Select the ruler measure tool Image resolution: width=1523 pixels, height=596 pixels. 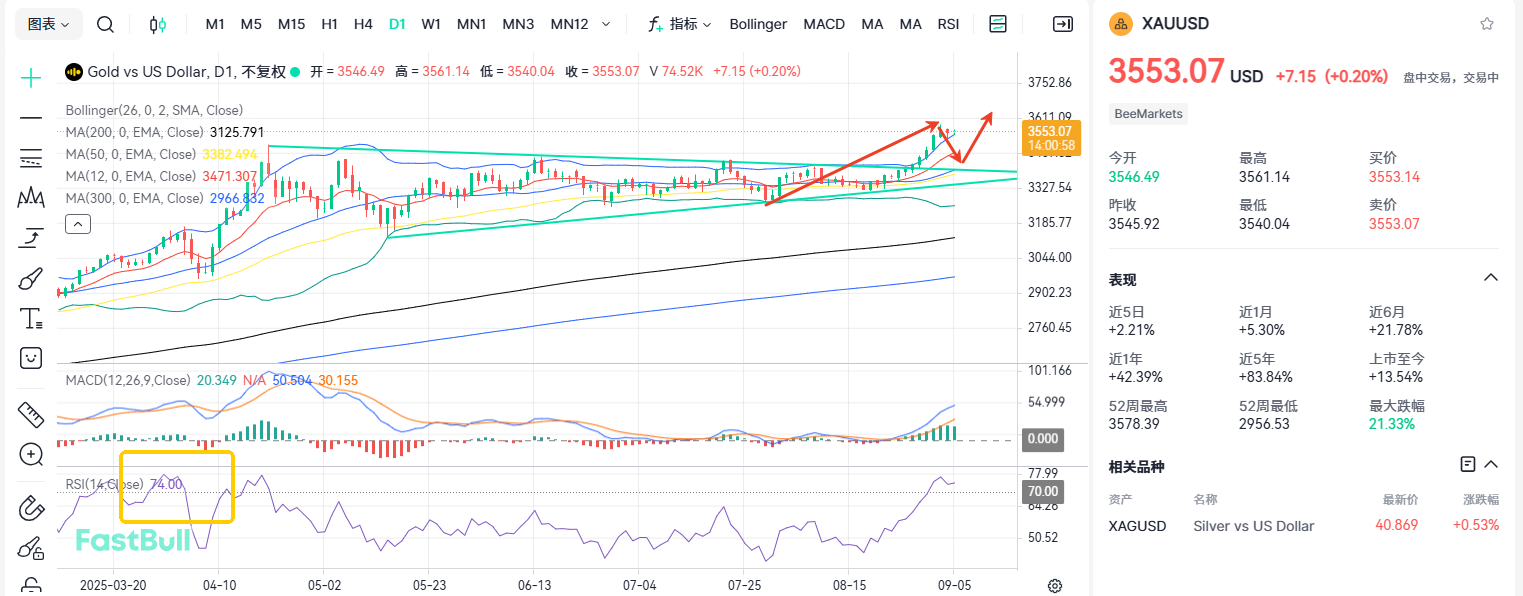click(31, 413)
